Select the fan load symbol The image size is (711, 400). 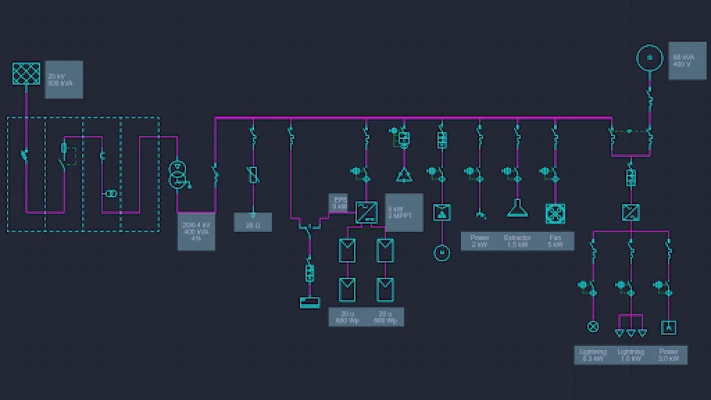tap(555, 214)
